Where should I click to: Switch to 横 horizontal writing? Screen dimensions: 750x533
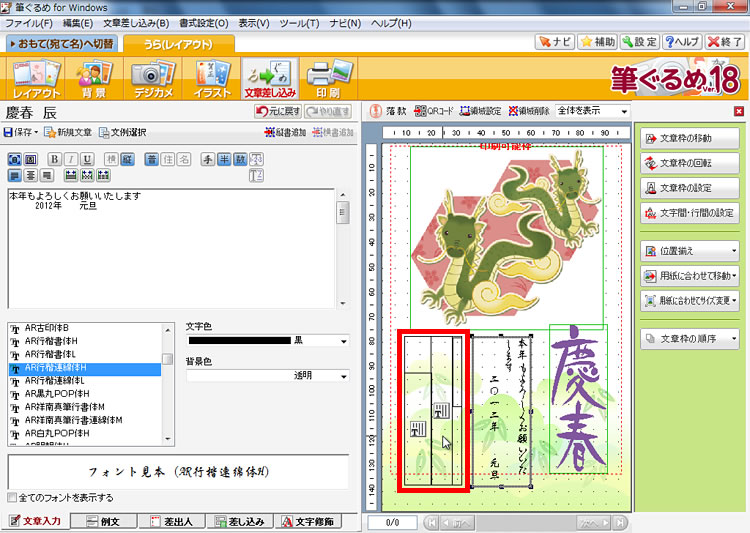(111, 159)
